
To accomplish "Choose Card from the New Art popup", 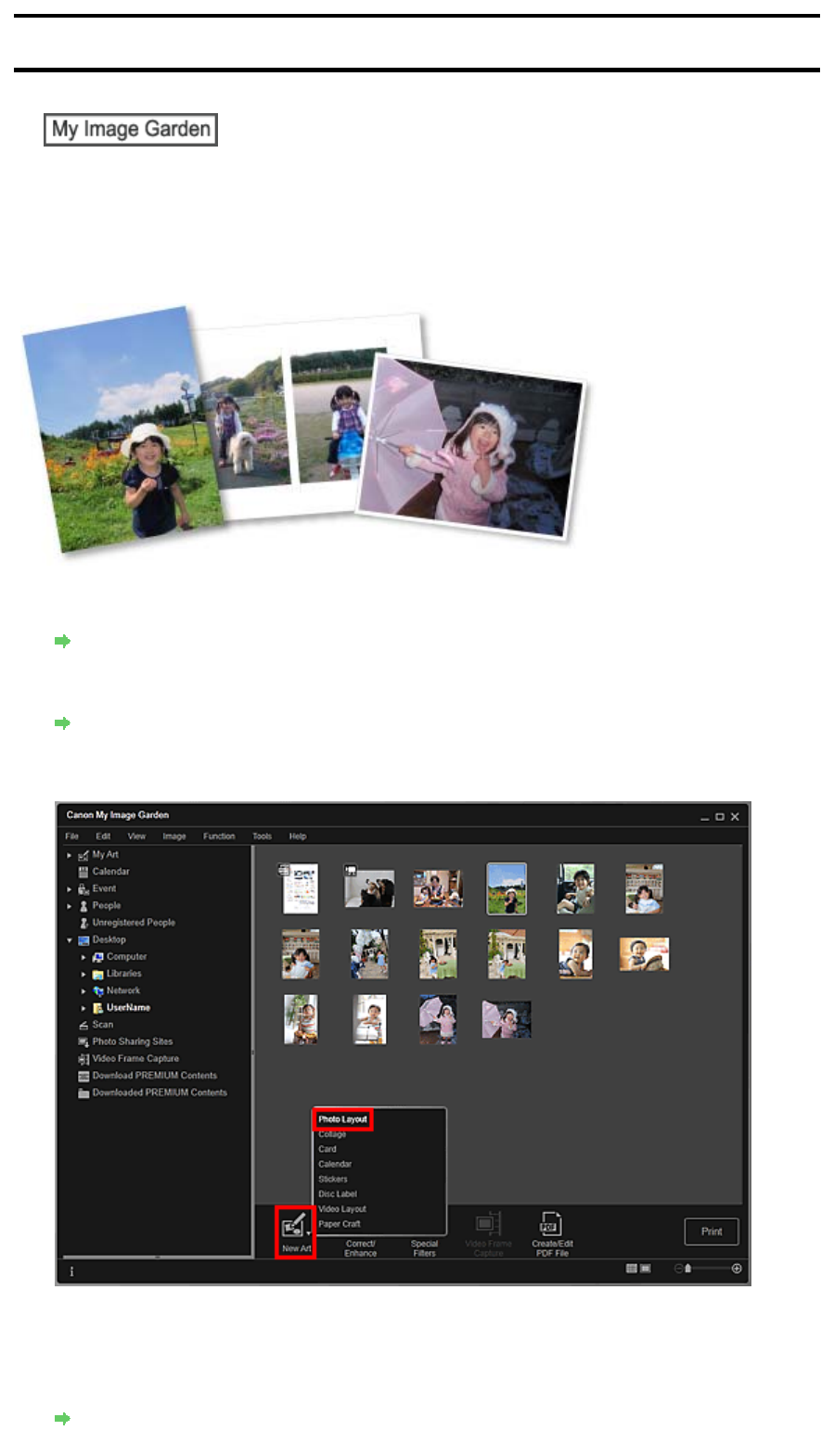I will [327, 1149].
